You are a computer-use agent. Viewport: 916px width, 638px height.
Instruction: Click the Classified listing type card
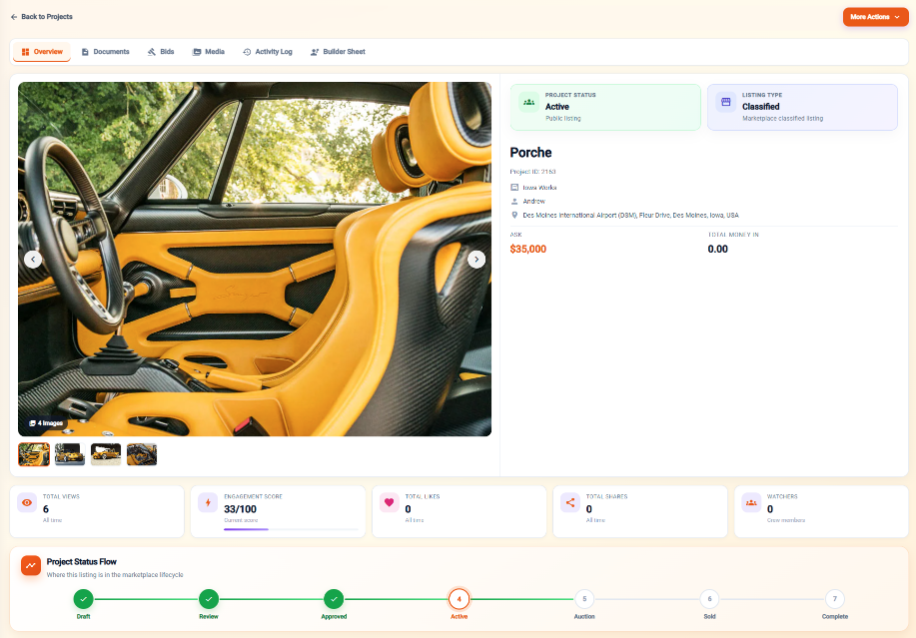[802, 107]
